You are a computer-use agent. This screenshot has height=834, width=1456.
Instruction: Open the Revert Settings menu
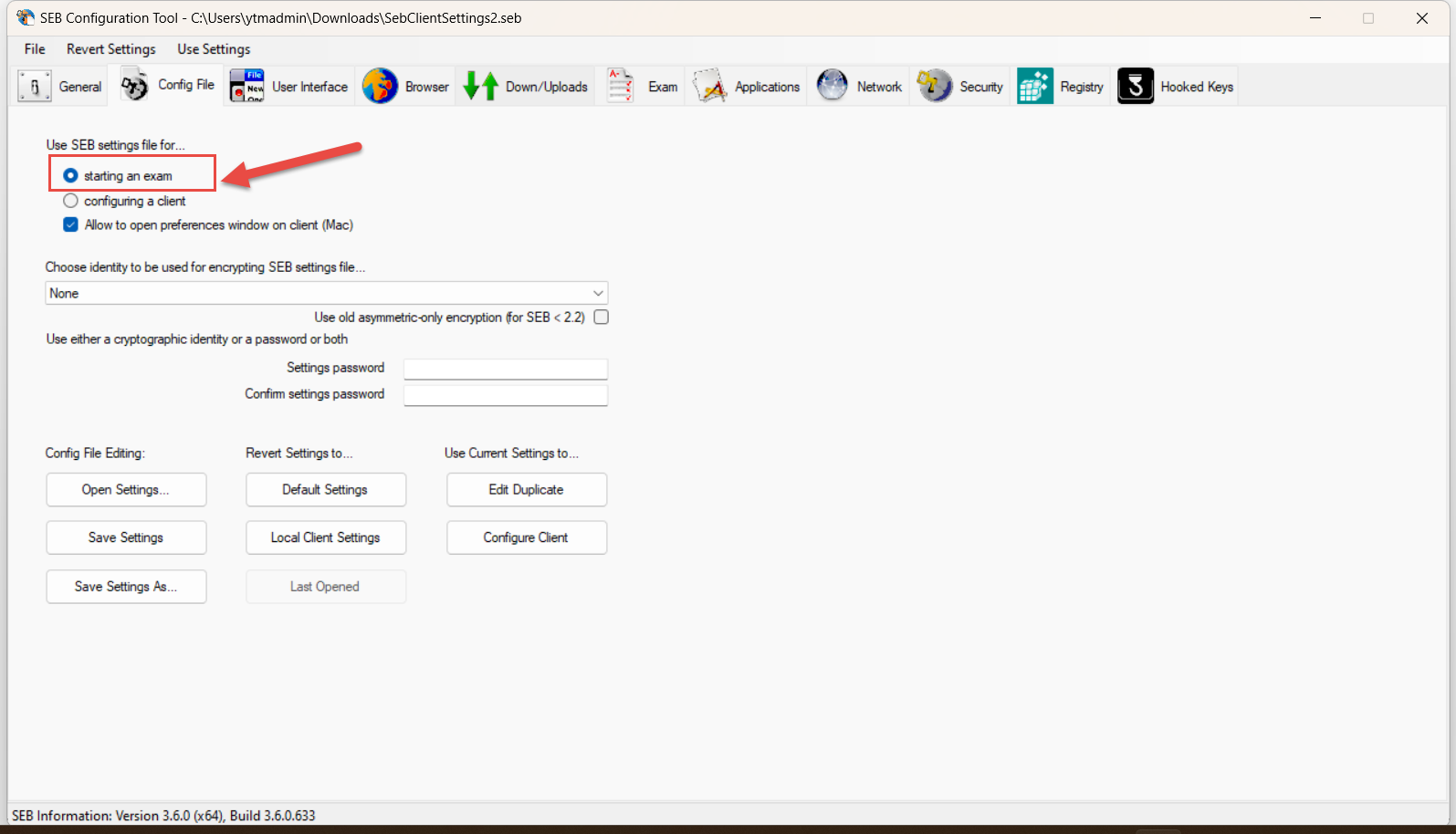[110, 49]
